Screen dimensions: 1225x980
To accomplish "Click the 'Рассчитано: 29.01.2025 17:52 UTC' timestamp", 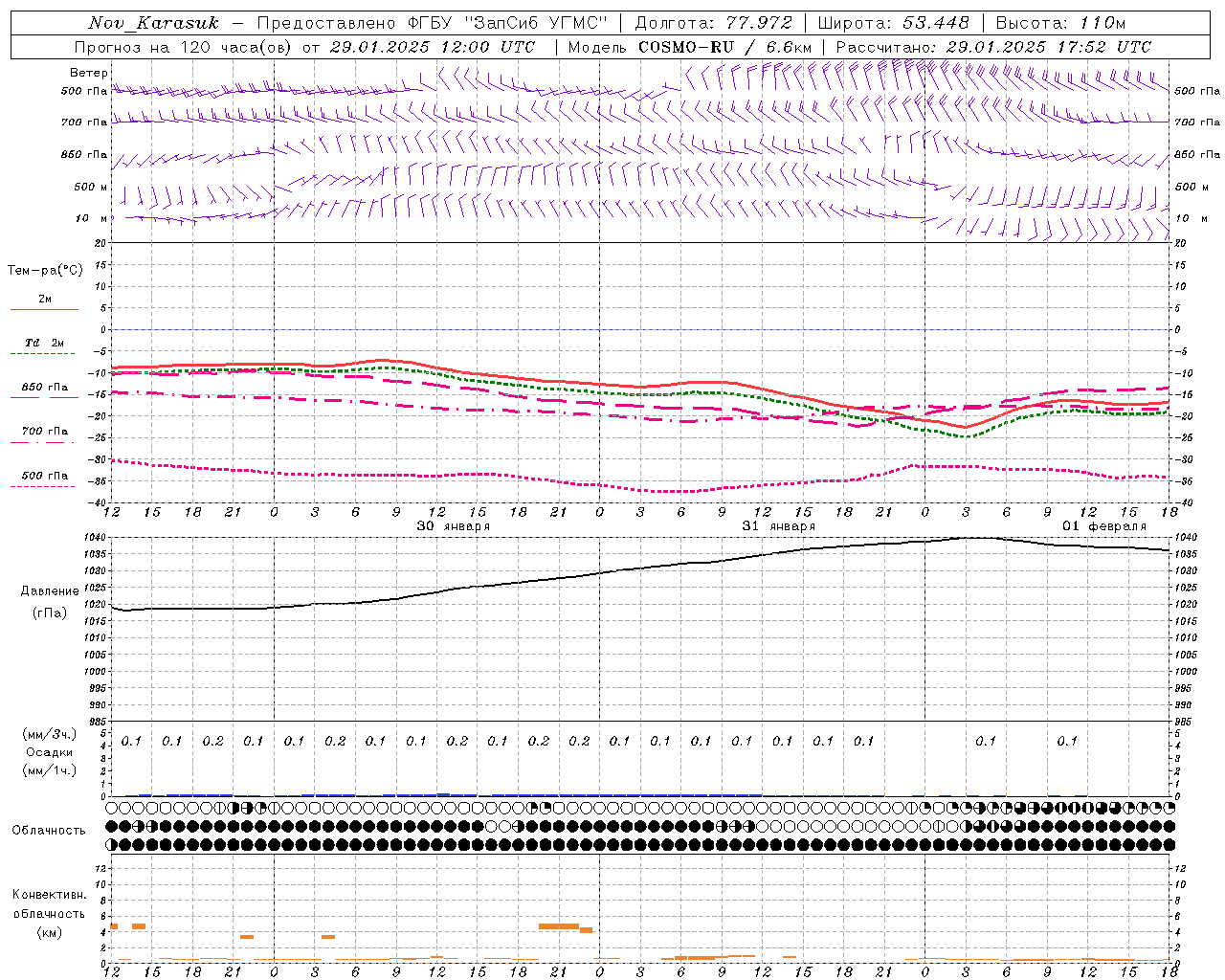I will 993,47.
